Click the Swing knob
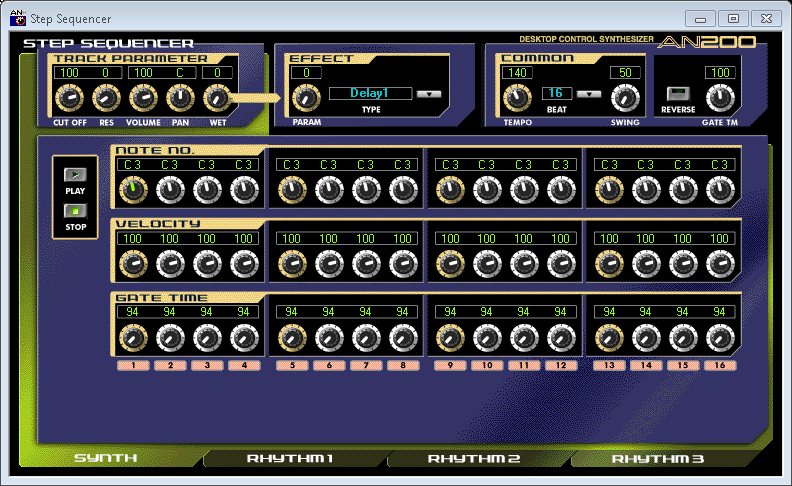 pyautogui.click(x=625, y=98)
